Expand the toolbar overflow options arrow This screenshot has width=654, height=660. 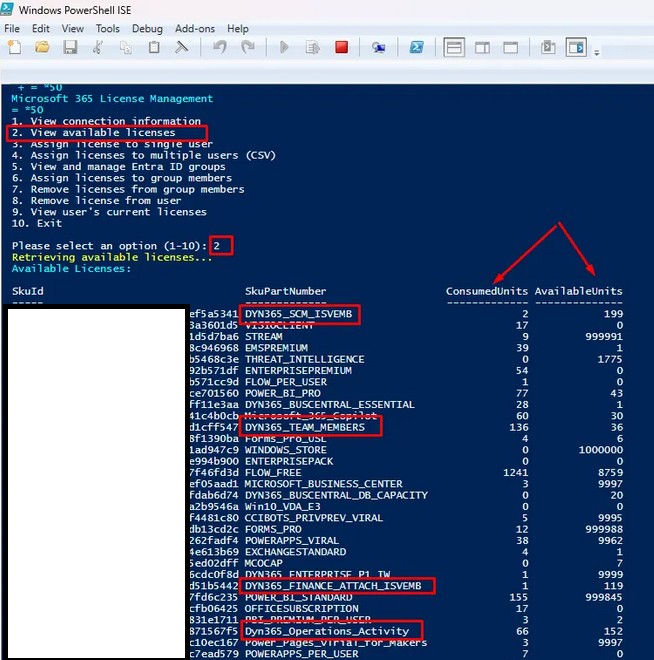click(x=597, y=52)
